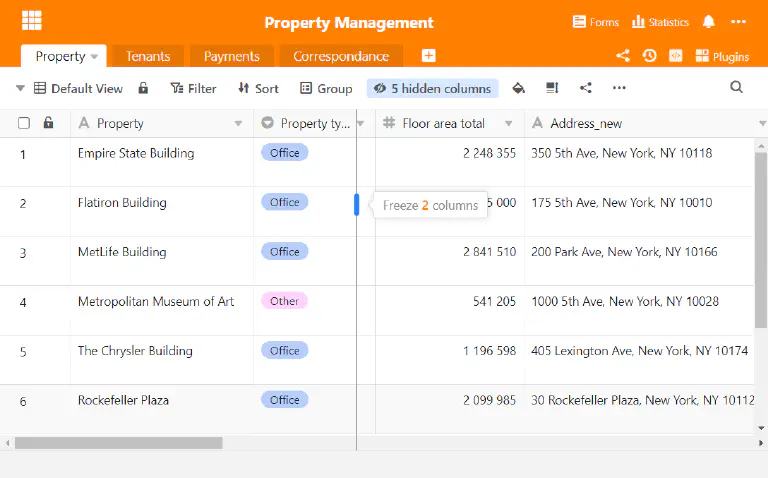Open the Statistics link

[x=660, y=22]
